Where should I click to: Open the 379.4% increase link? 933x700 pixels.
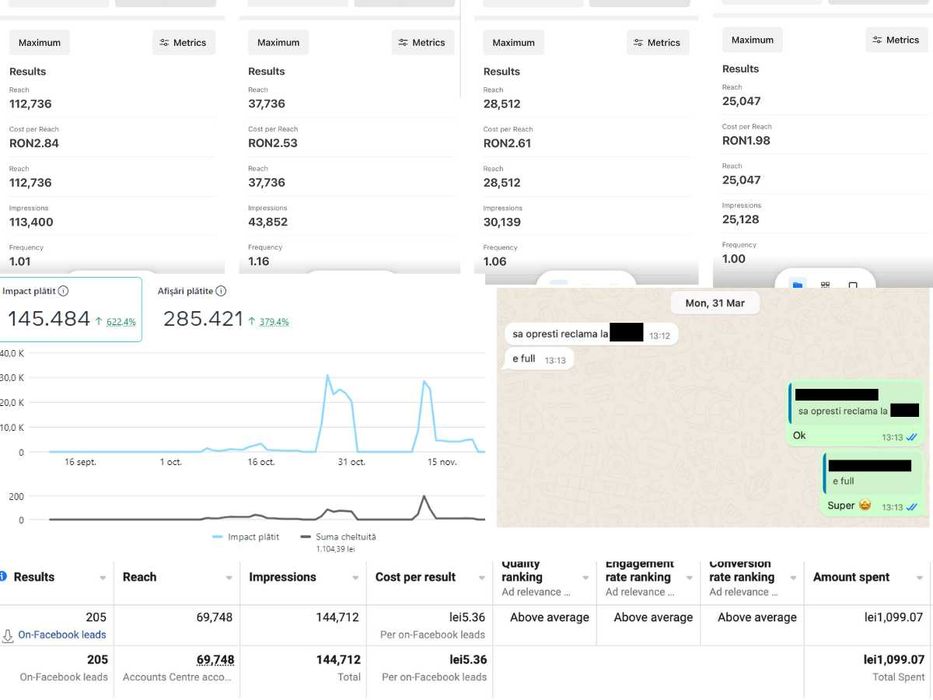point(274,322)
